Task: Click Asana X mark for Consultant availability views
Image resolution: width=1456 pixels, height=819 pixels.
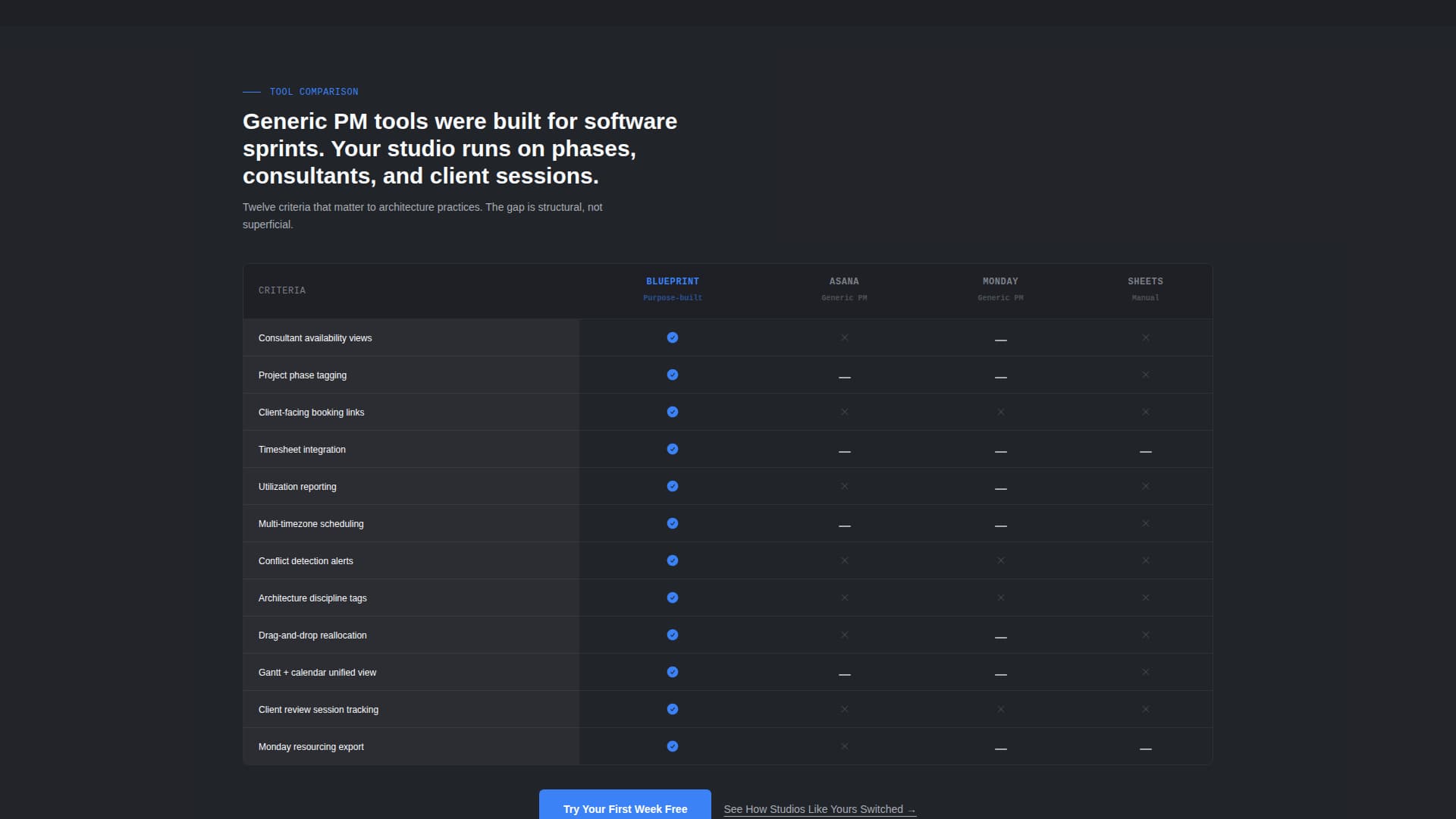Action: pyautogui.click(x=845, y=337)
